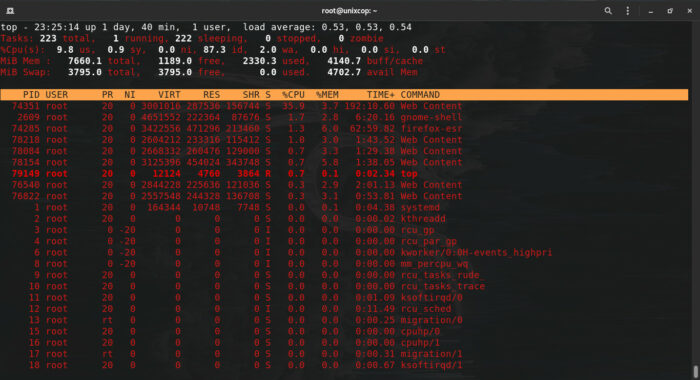700x380 pixels.
Task: Click the COMMAND column header
Action: [420, 95]
